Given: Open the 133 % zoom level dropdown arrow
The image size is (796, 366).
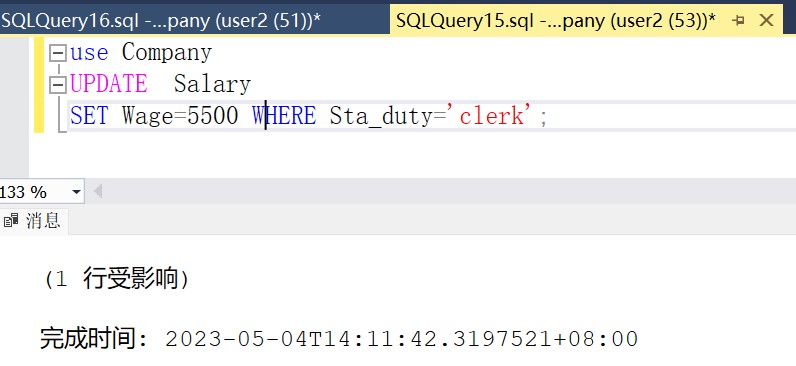Looking at the screenshot, I should pyautogui.click(x=77, y=192).
